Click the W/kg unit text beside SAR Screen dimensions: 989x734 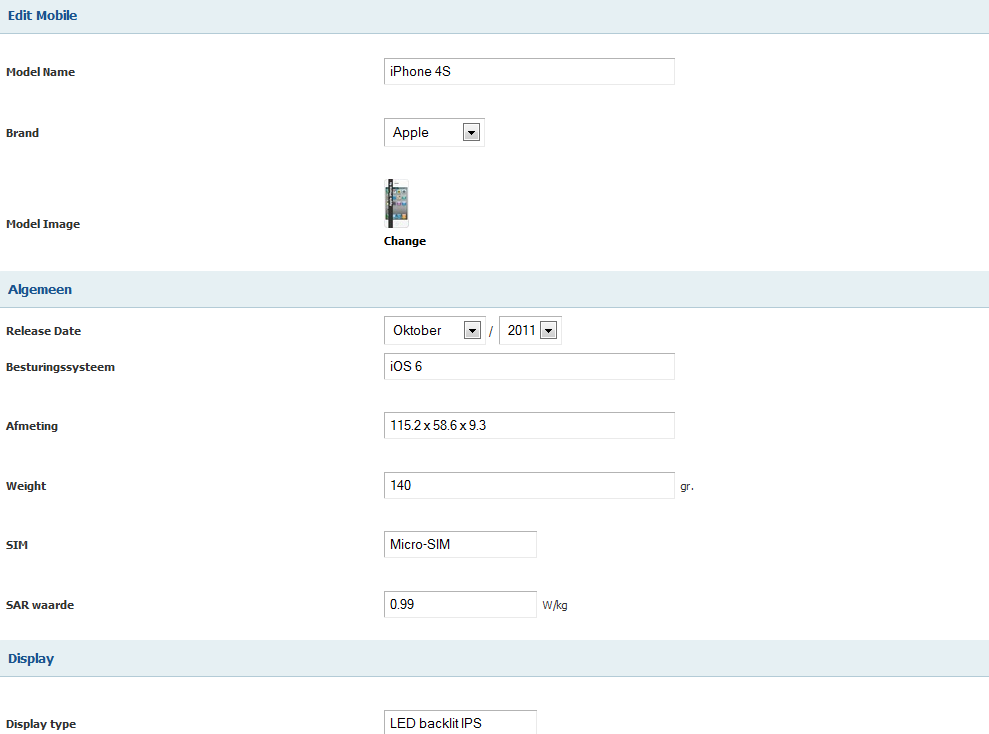coord(555,605)
